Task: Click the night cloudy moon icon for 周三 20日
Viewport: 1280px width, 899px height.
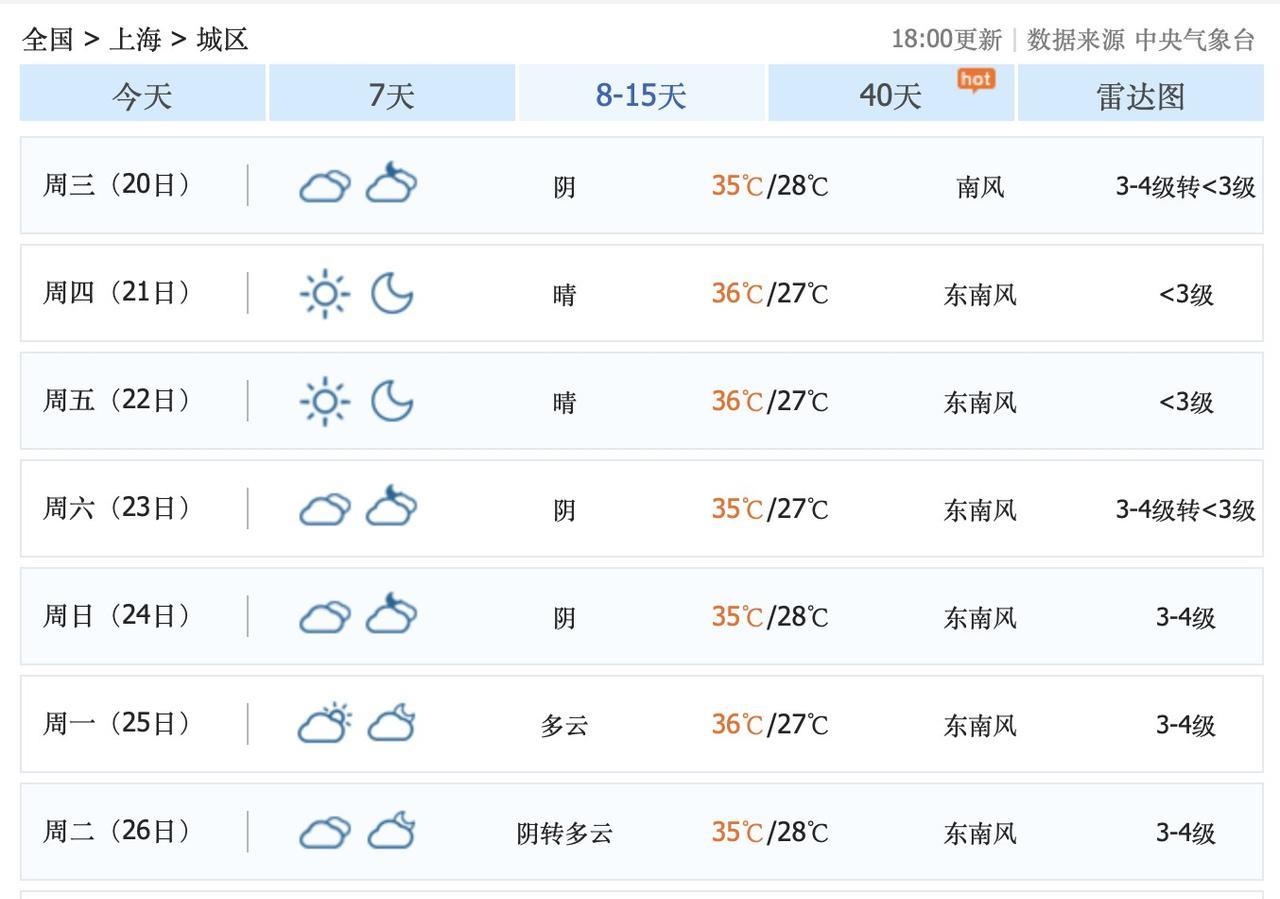Action: click(391, 184)
